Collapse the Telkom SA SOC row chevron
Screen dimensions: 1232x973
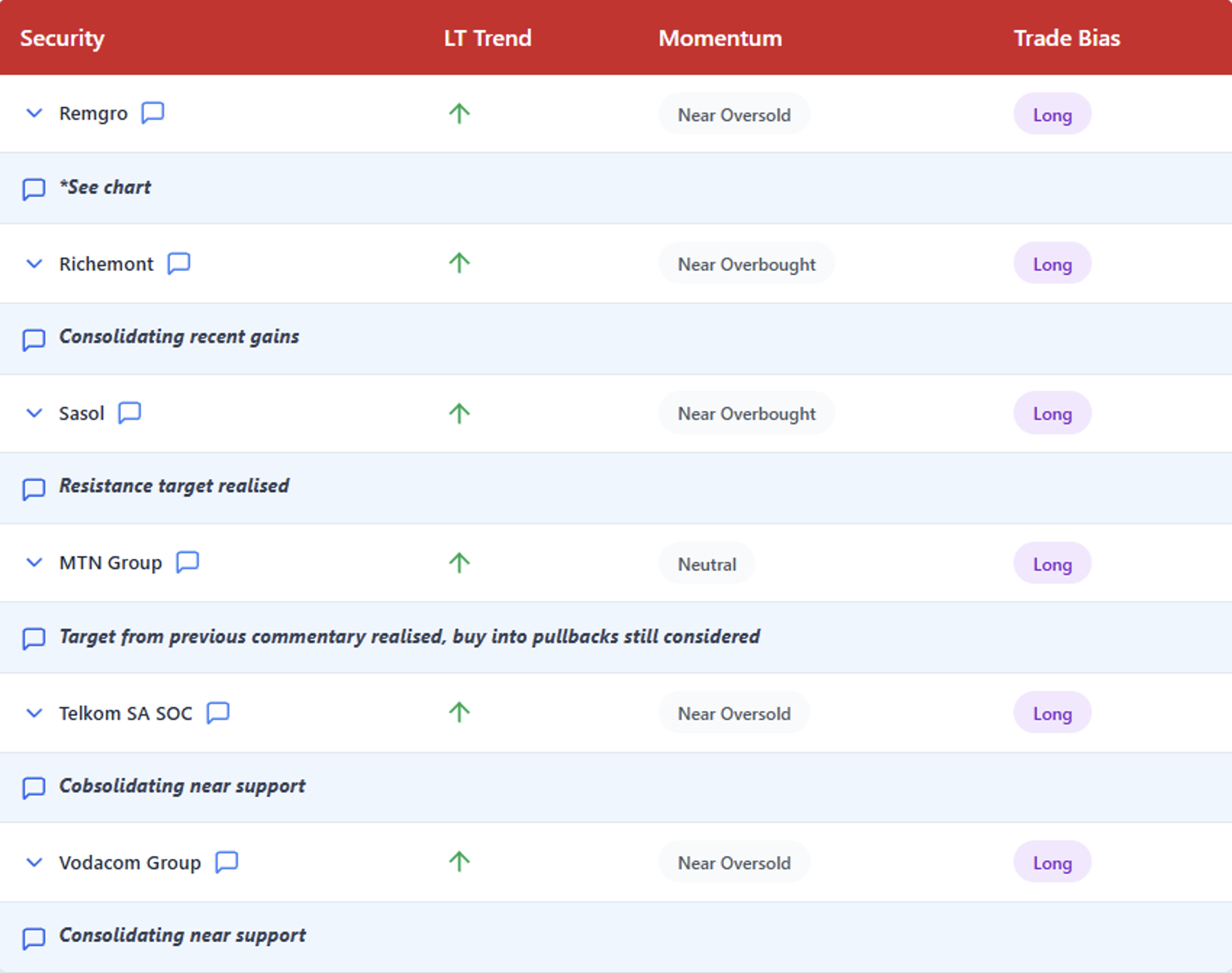[34, 713]
